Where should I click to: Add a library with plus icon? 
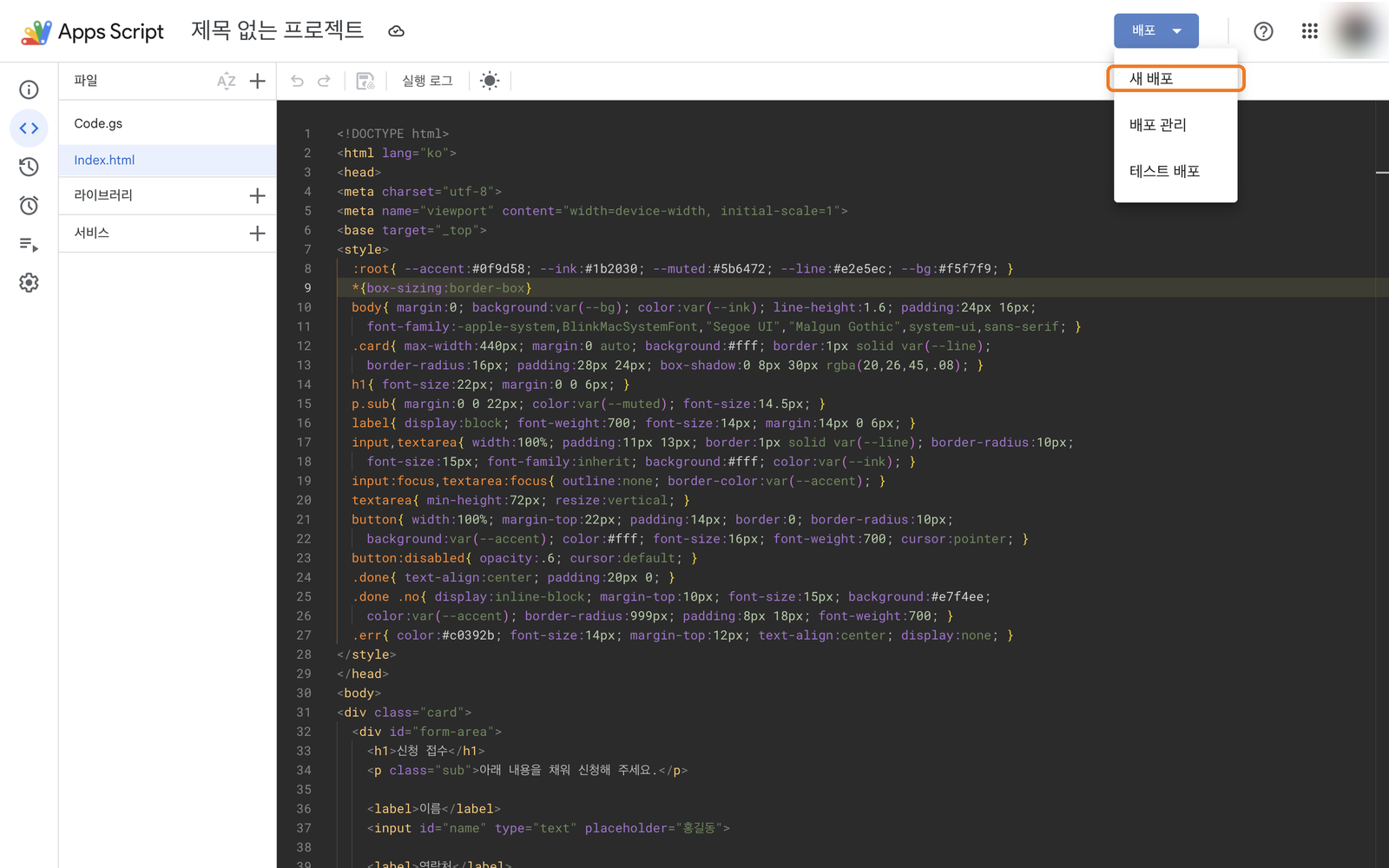pyautogui.click(x=257, y=195)
